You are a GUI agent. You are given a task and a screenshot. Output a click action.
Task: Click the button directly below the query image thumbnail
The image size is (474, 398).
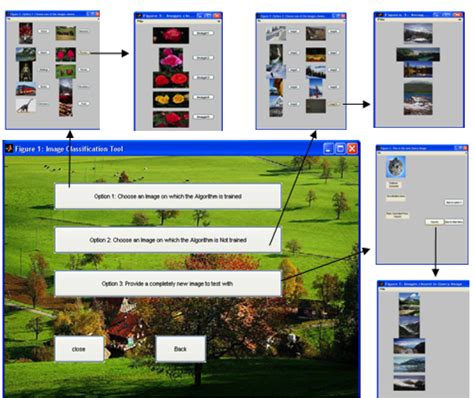(x=393, y=185)
